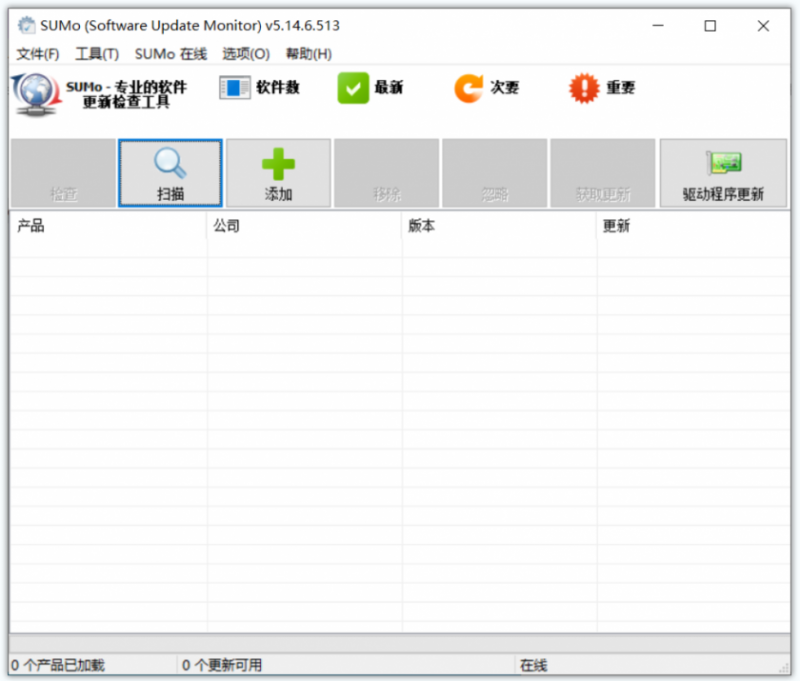Click the SUMo app icon in title bar

[x=26, y=25]
